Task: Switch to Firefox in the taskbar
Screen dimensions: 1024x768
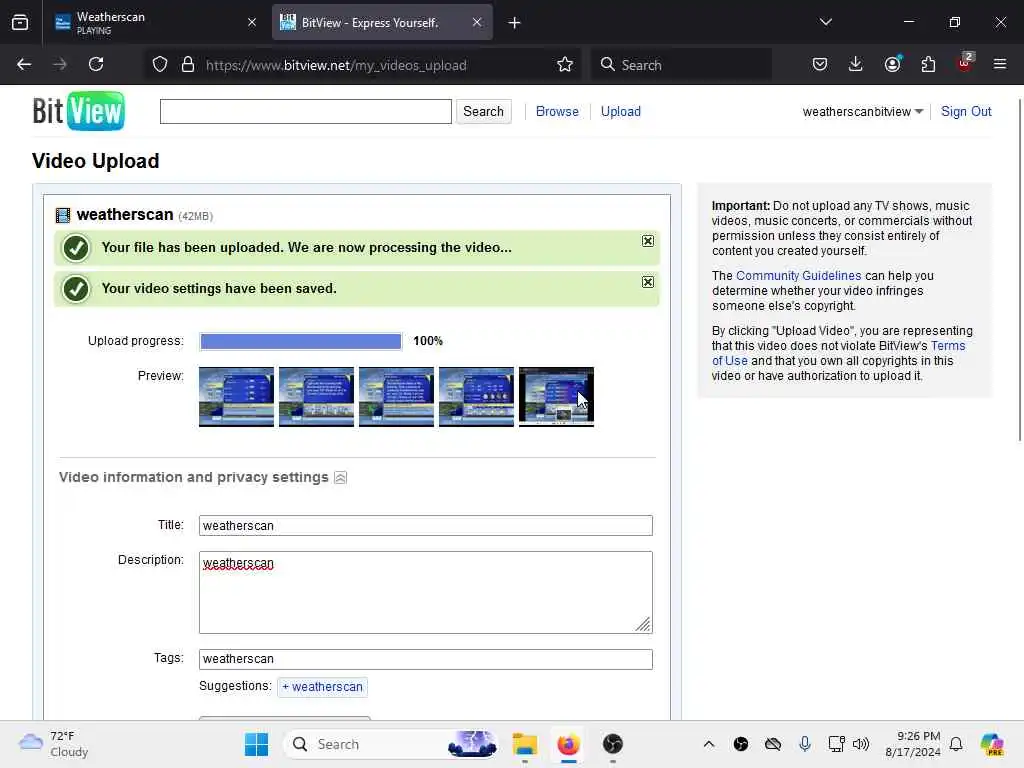Action: tap(568, 744)
